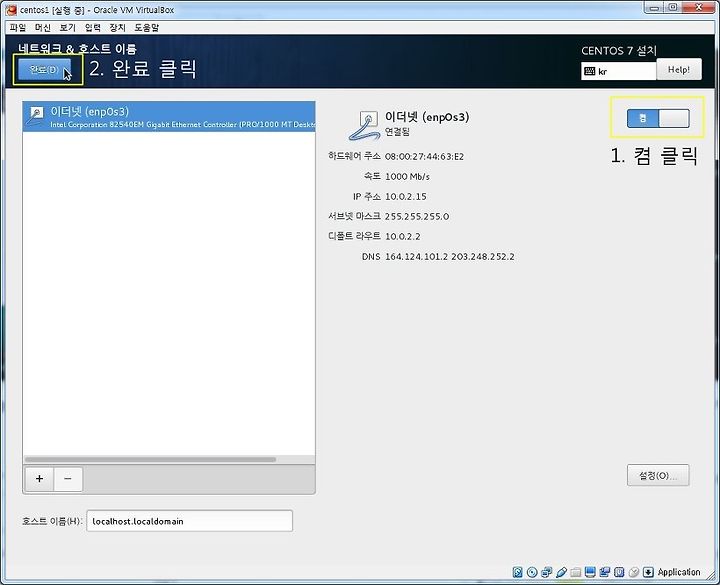The width and height of the screenshot is (720, 585).
Task: Open the 입력 menu
Action: pyautogui.click(x=92, y=28)
